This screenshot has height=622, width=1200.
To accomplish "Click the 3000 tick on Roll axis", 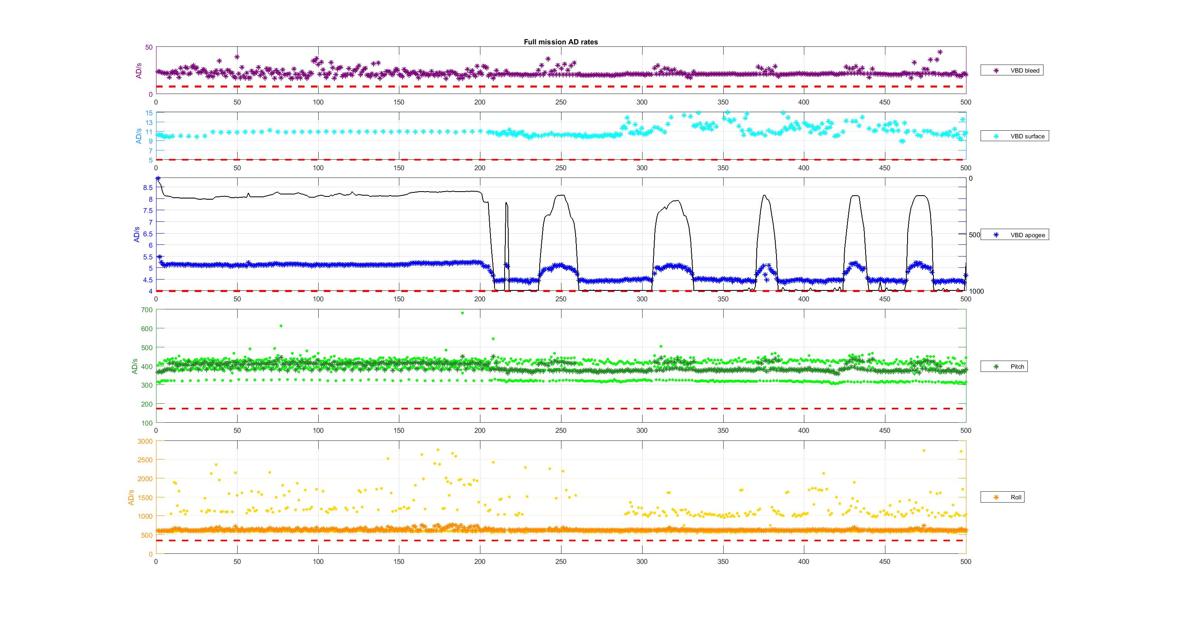I will click(145, 441).
